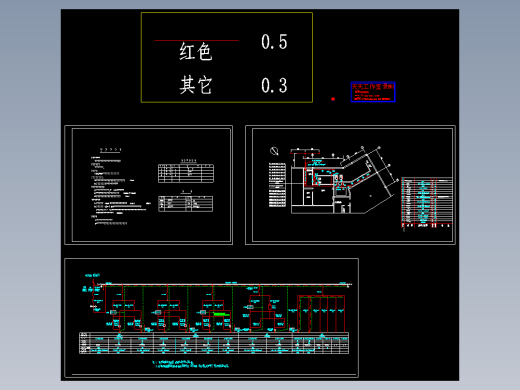The image size is (520, 390).
Task: Click the lower table in notes sheet
Action: pos(185,204)
